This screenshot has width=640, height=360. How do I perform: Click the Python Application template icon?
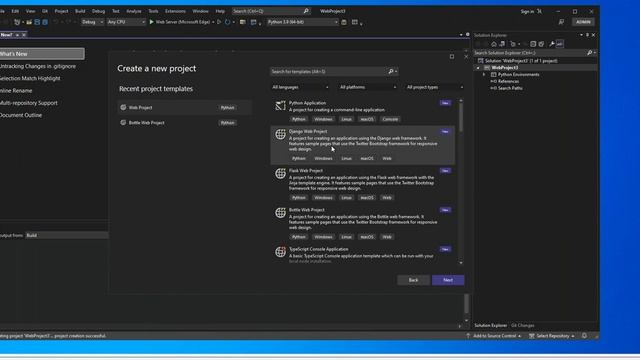280,106
